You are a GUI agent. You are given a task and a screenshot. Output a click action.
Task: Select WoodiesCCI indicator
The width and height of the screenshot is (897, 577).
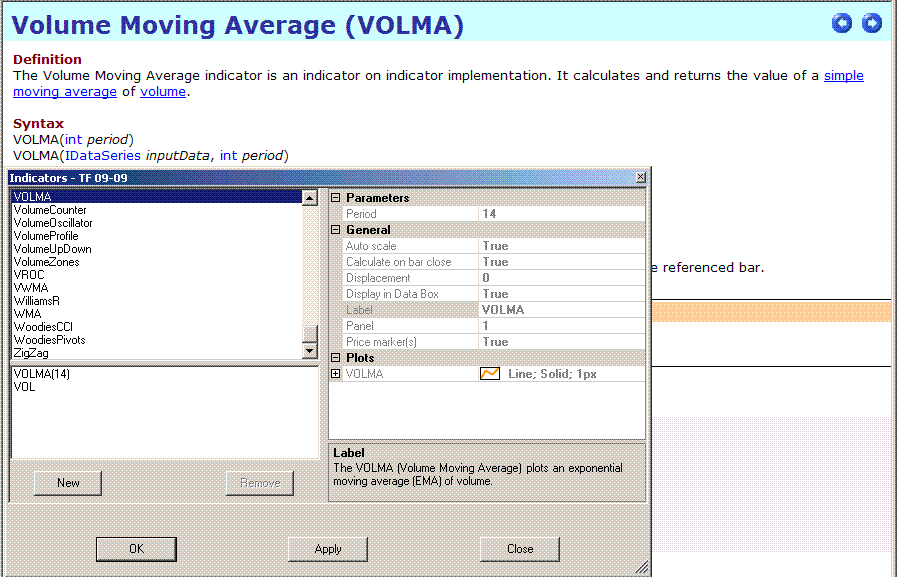click(157, 327)
